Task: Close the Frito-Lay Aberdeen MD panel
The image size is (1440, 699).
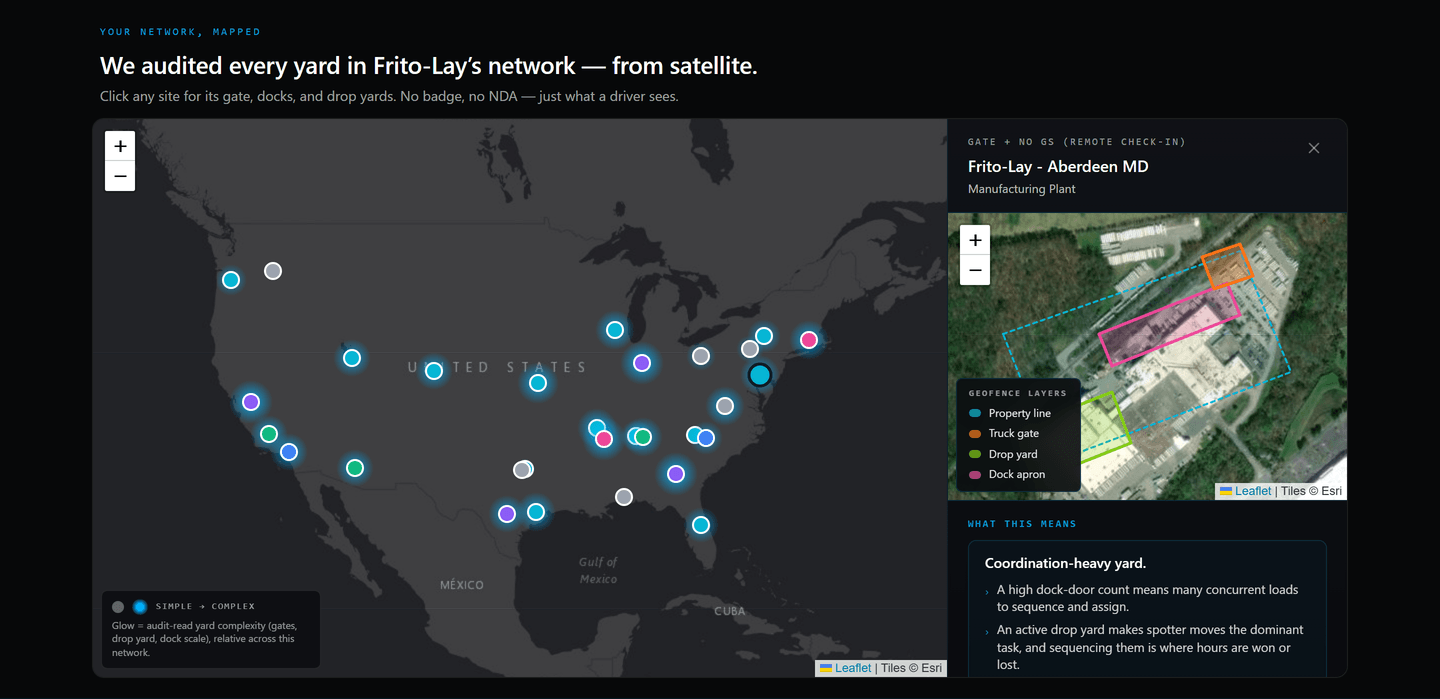Action: coord(1314,148)
